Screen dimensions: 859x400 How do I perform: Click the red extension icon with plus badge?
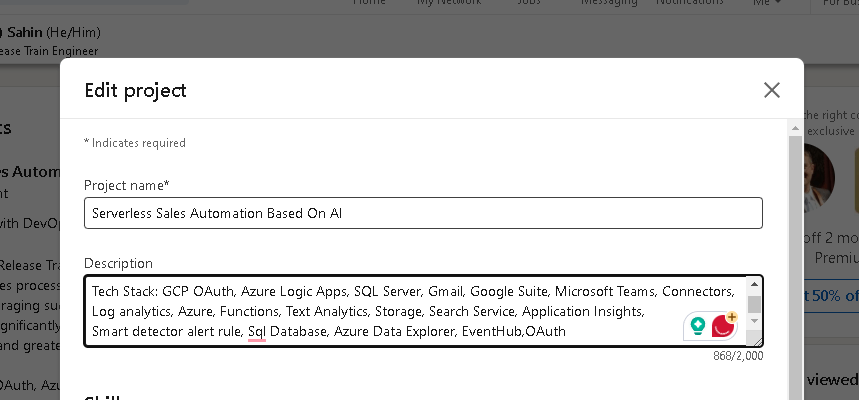[x=724, y=326]
